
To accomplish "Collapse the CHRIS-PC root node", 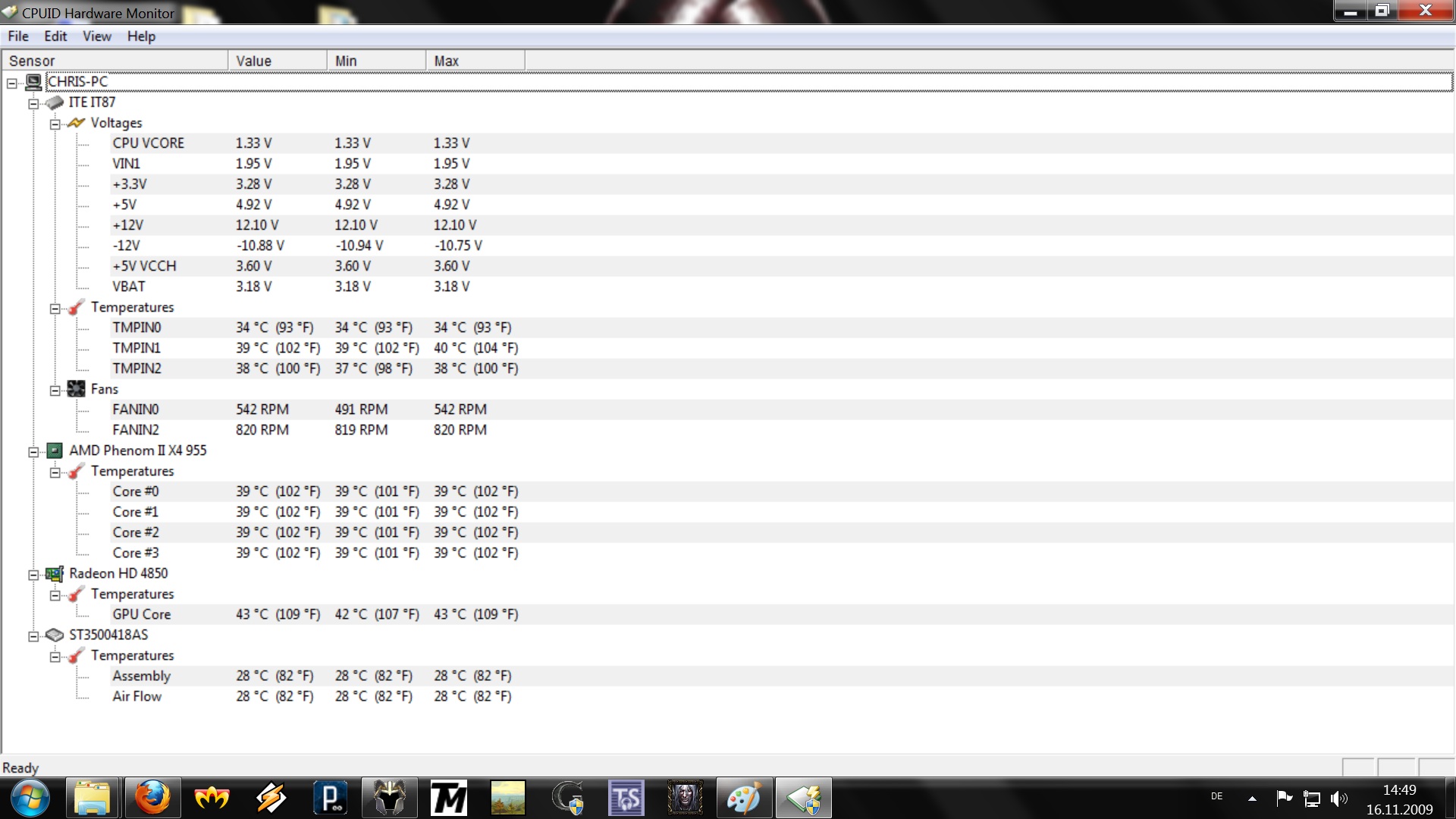I will [x=12, y=83].
